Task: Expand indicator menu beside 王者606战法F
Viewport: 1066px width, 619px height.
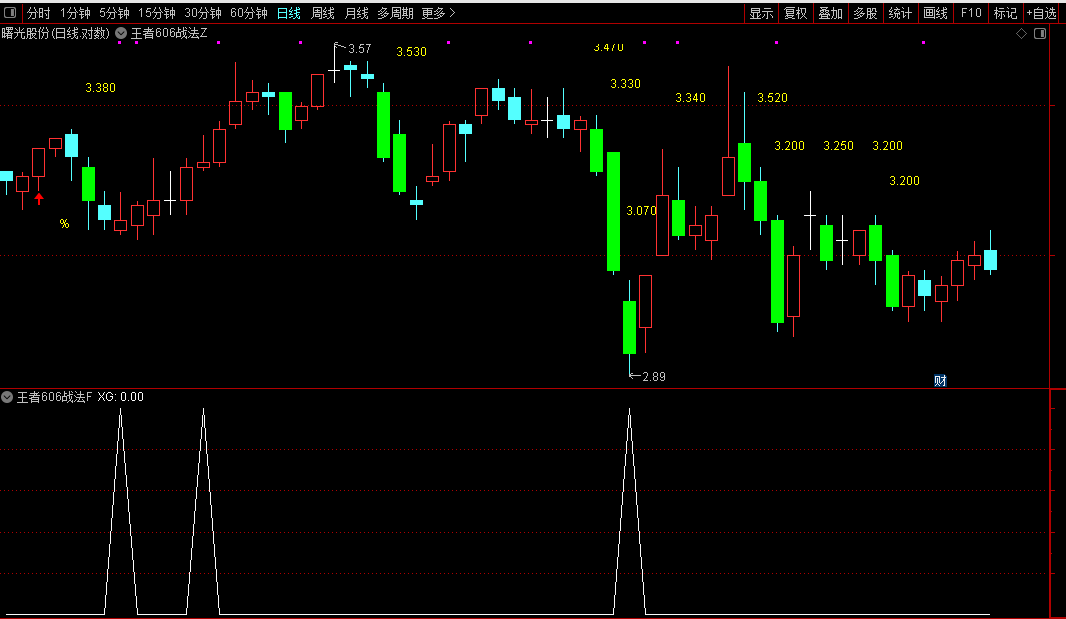Action: click(x=7, y=397)
